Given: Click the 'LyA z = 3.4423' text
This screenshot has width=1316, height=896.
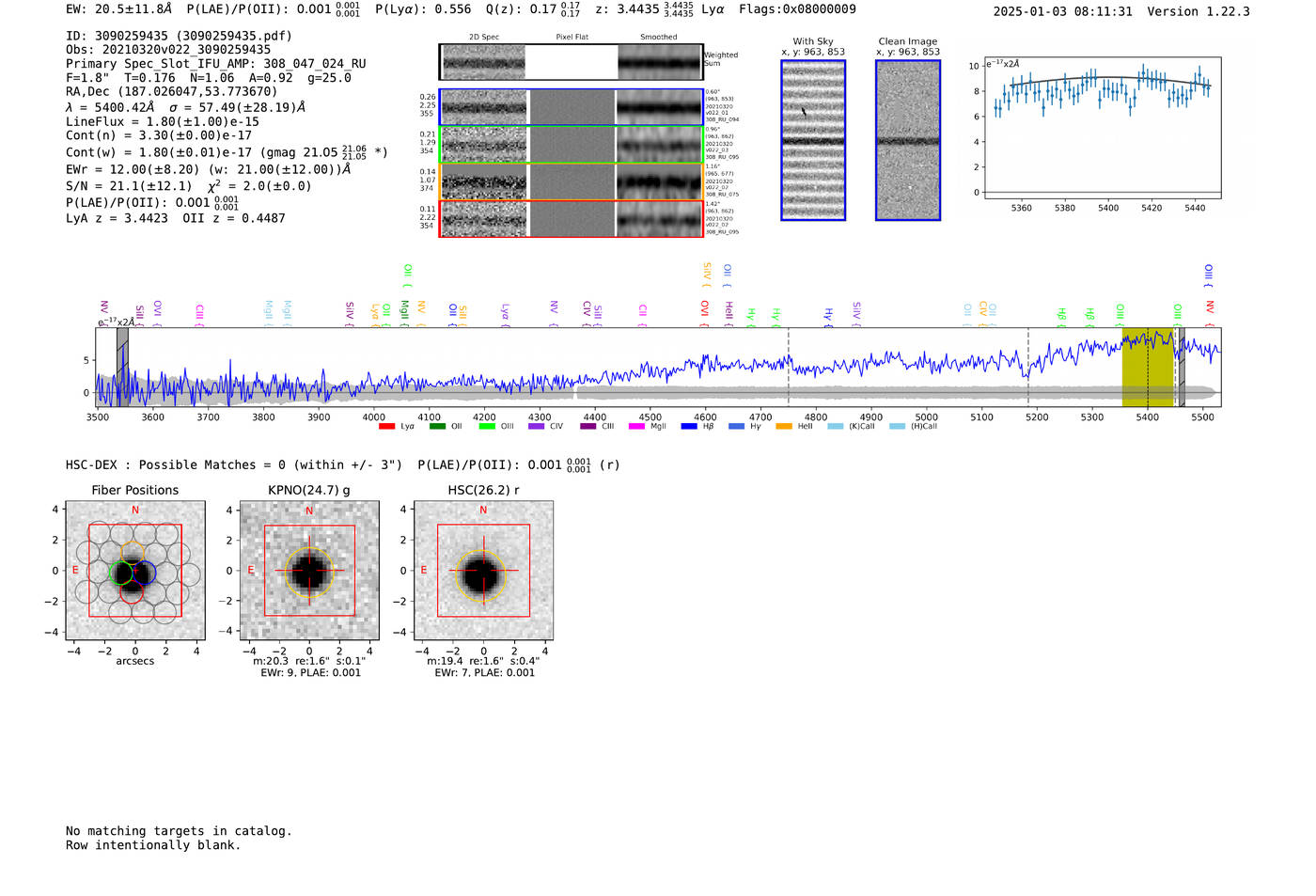Looking at the screenshot, I should pyautogui.click(x=117, y=218).
